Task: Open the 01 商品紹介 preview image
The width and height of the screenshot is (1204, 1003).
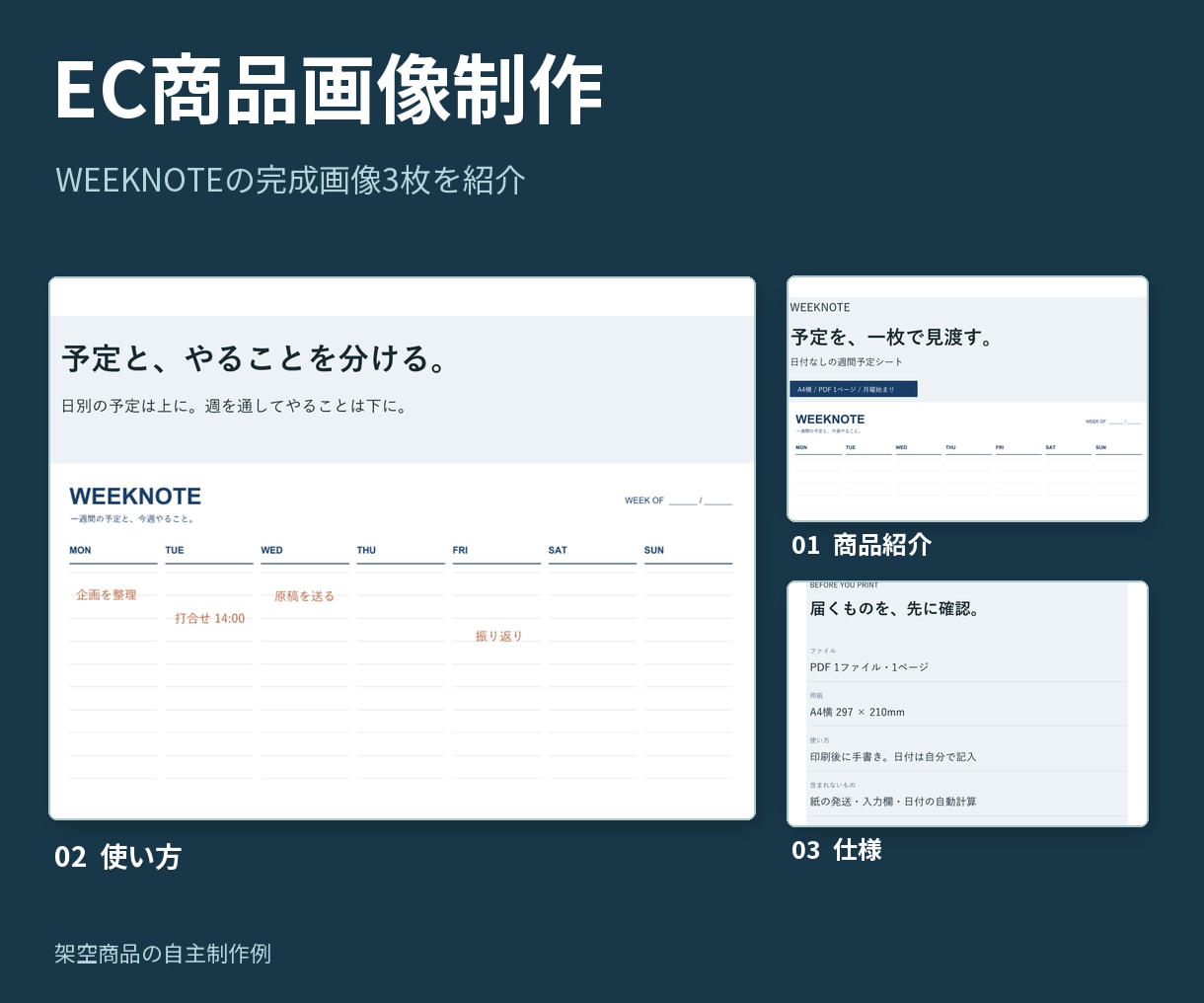Action: click(x=967, y=399)
